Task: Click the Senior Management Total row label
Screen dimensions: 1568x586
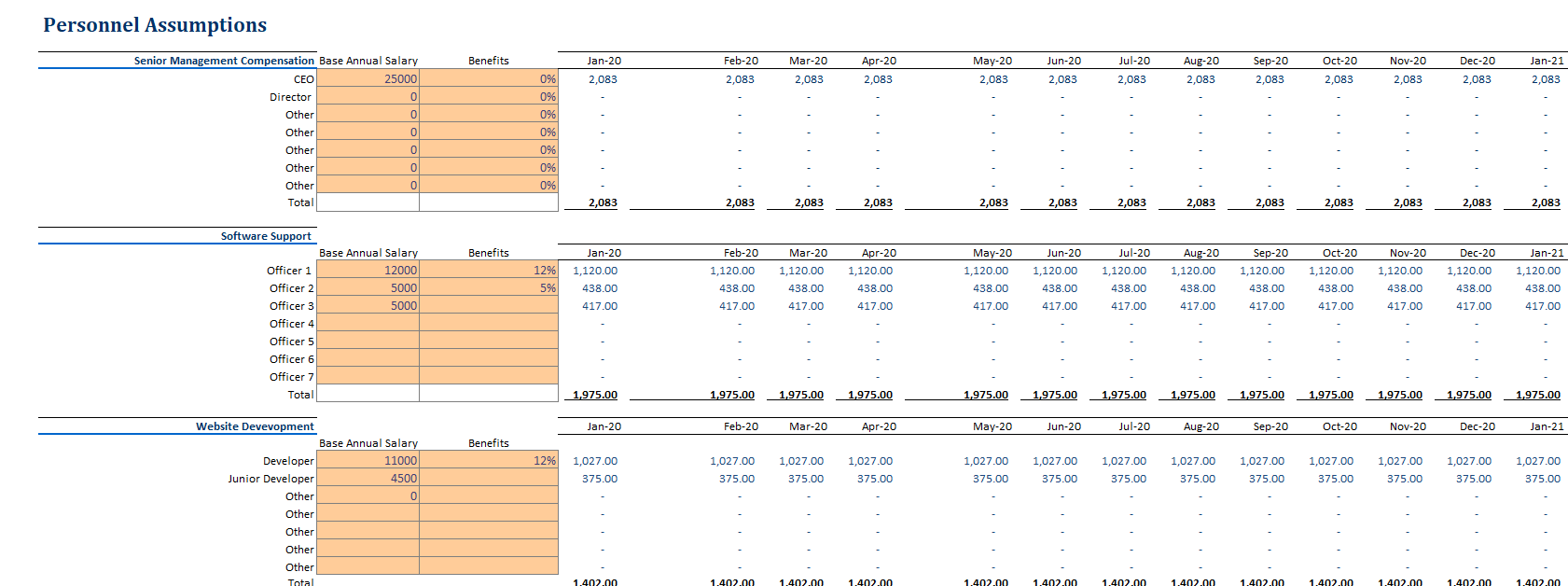Action: coord(300,202)
